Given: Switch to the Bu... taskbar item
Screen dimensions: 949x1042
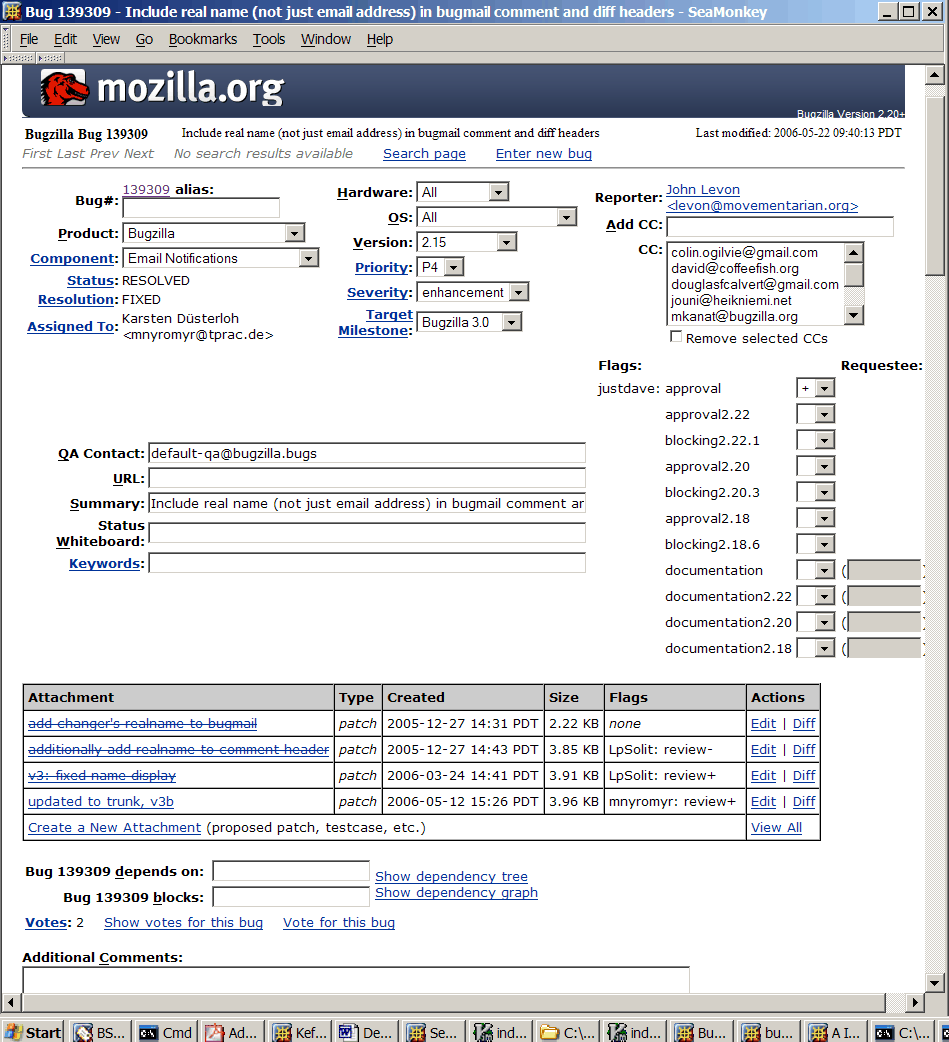Looking at the screenshot, I should [x=702, y=1032].
